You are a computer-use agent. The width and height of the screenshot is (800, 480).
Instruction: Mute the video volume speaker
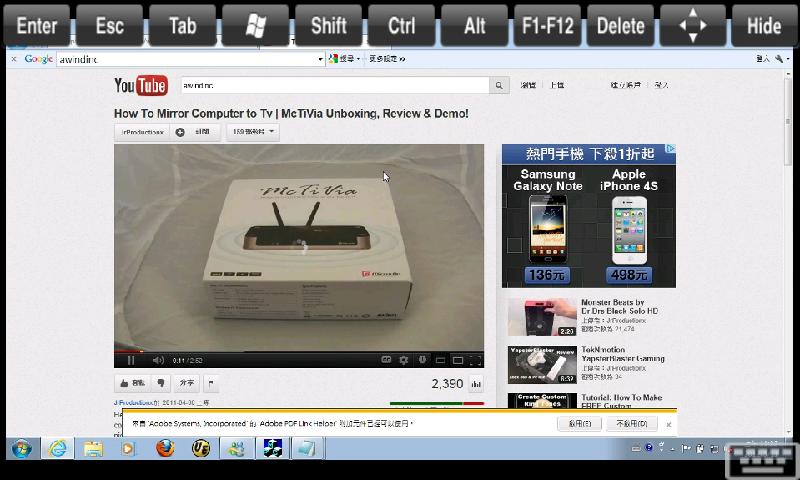click(x=158, y=360)
